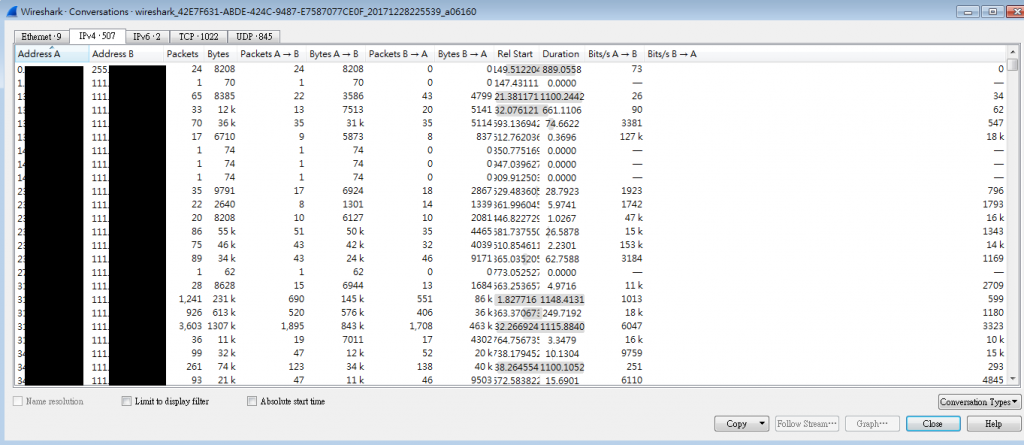
Task: Click the Wireshark fin icon in title bar
Action: tap(10, 10)
